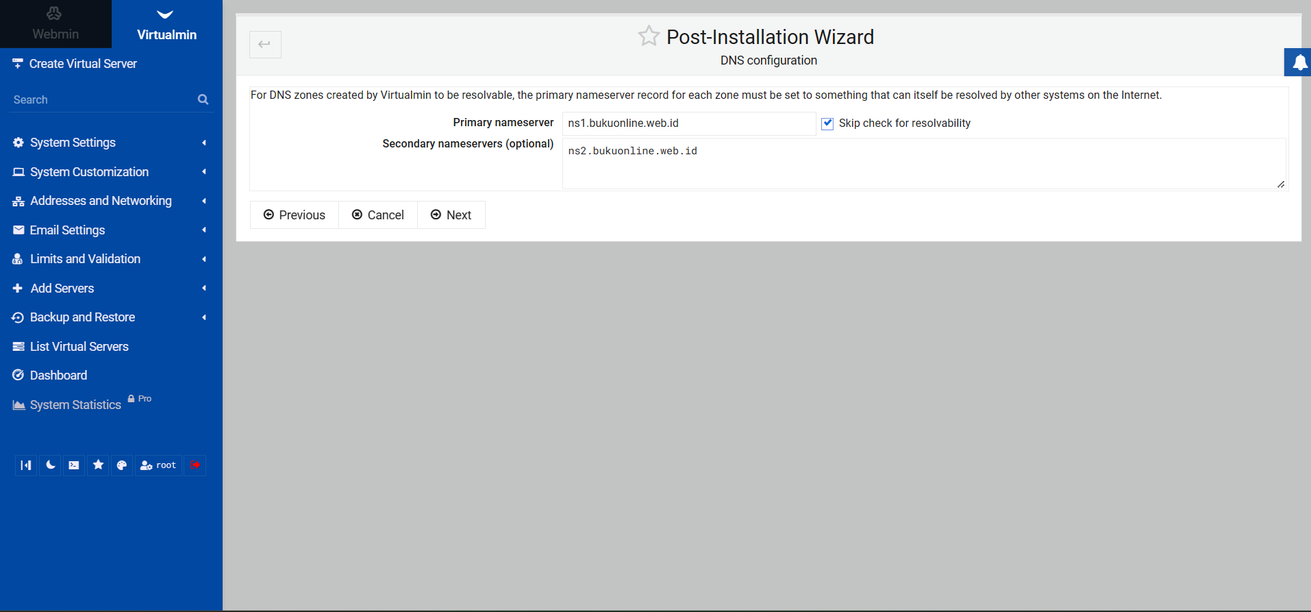Expand System Settings menu

(73, 143)
